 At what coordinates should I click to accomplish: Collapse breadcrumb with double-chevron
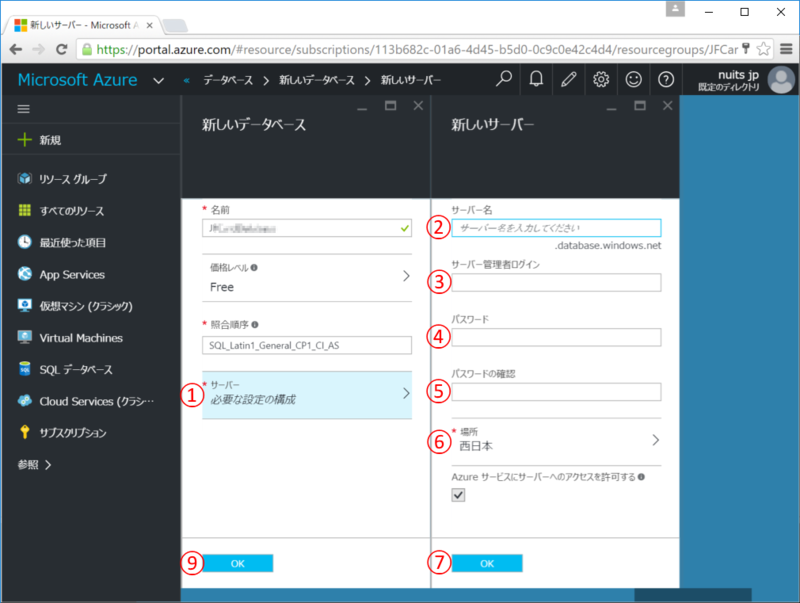pos(187,80)
